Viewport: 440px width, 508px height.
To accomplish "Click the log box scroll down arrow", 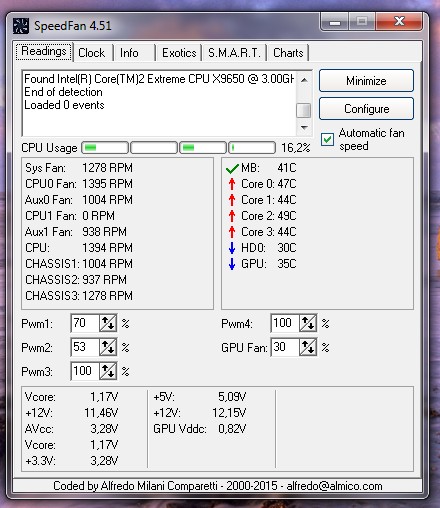I will tap(304, 127).
